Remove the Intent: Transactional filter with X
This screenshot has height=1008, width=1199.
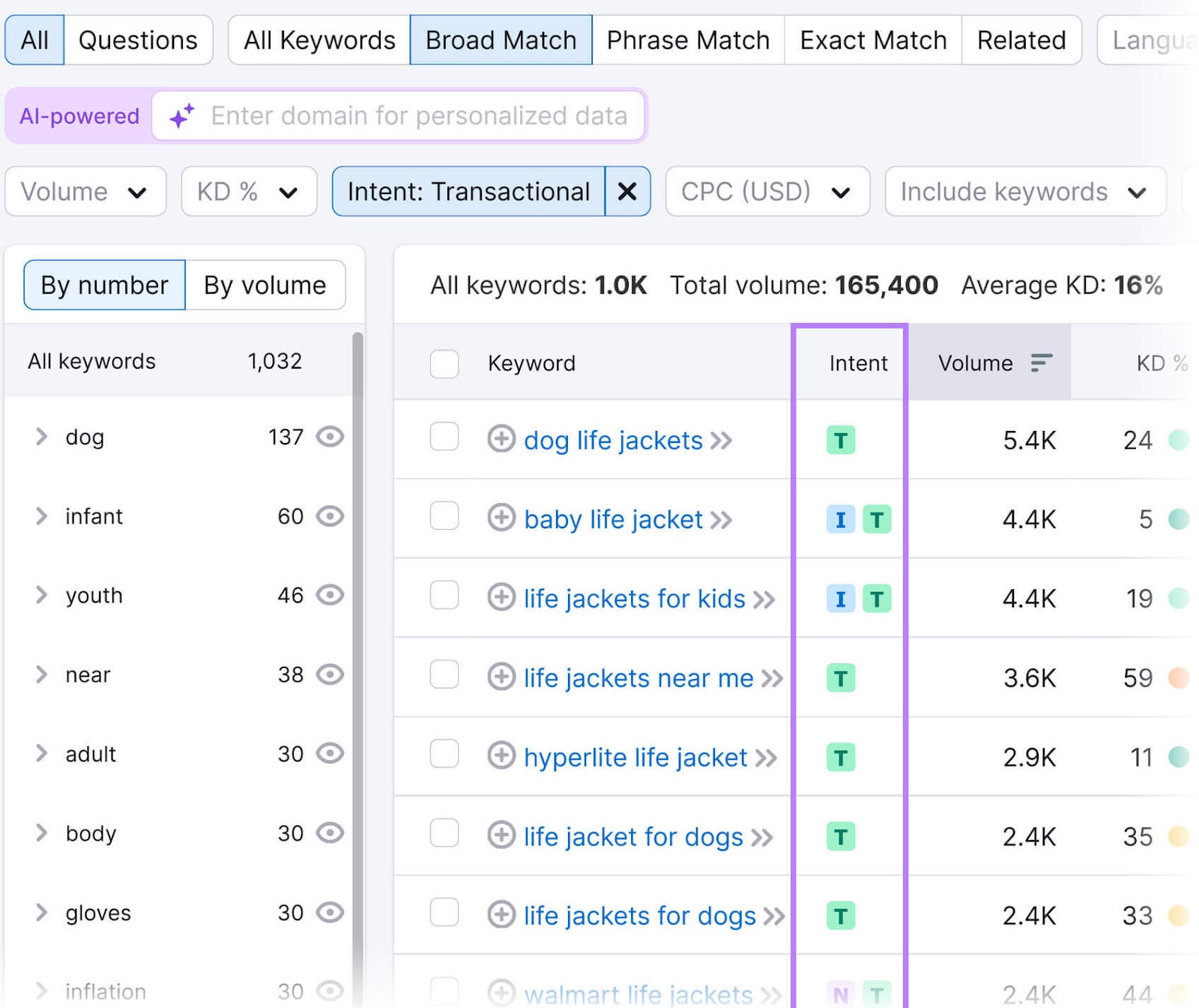[627, 192]
